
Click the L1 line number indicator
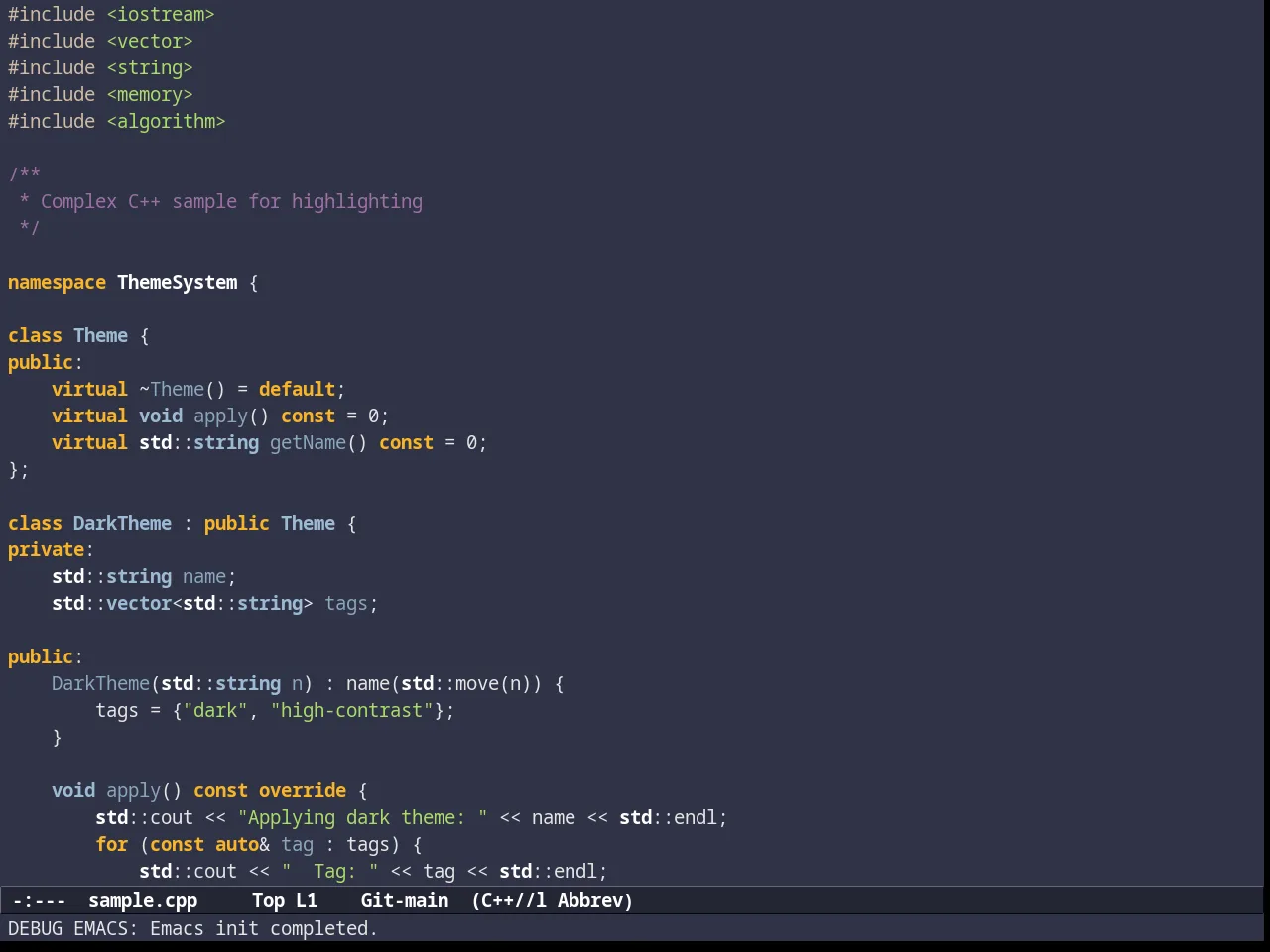(307, 900)
